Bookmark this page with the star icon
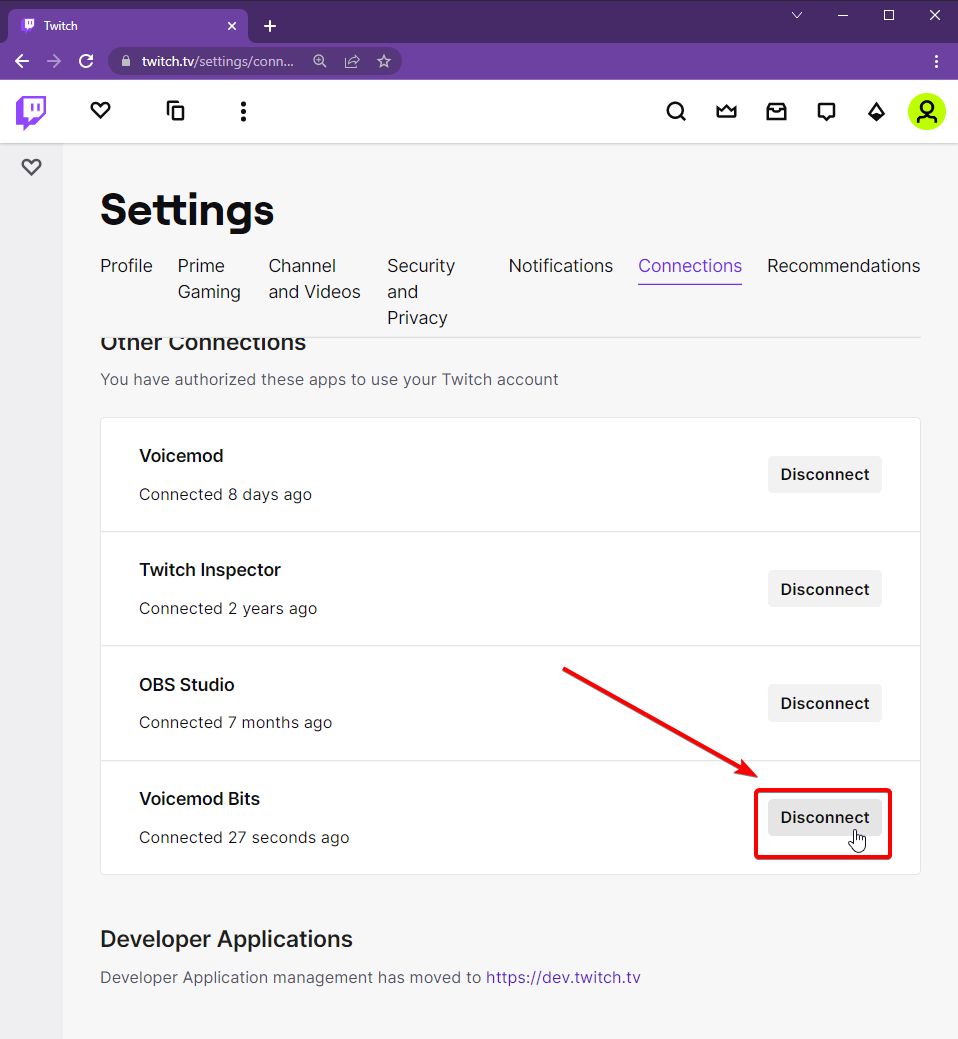The height and width of the screenshot is (1039, 958). [384, 61]
